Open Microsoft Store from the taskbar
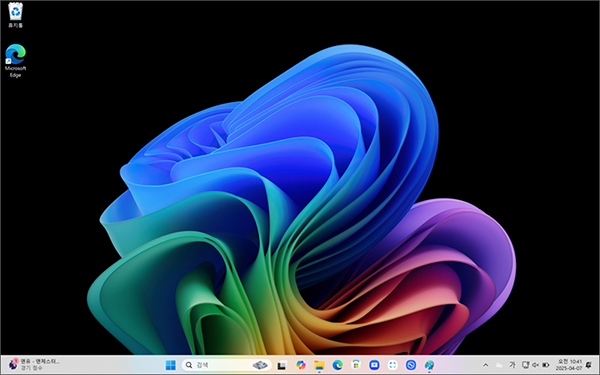 356,365
